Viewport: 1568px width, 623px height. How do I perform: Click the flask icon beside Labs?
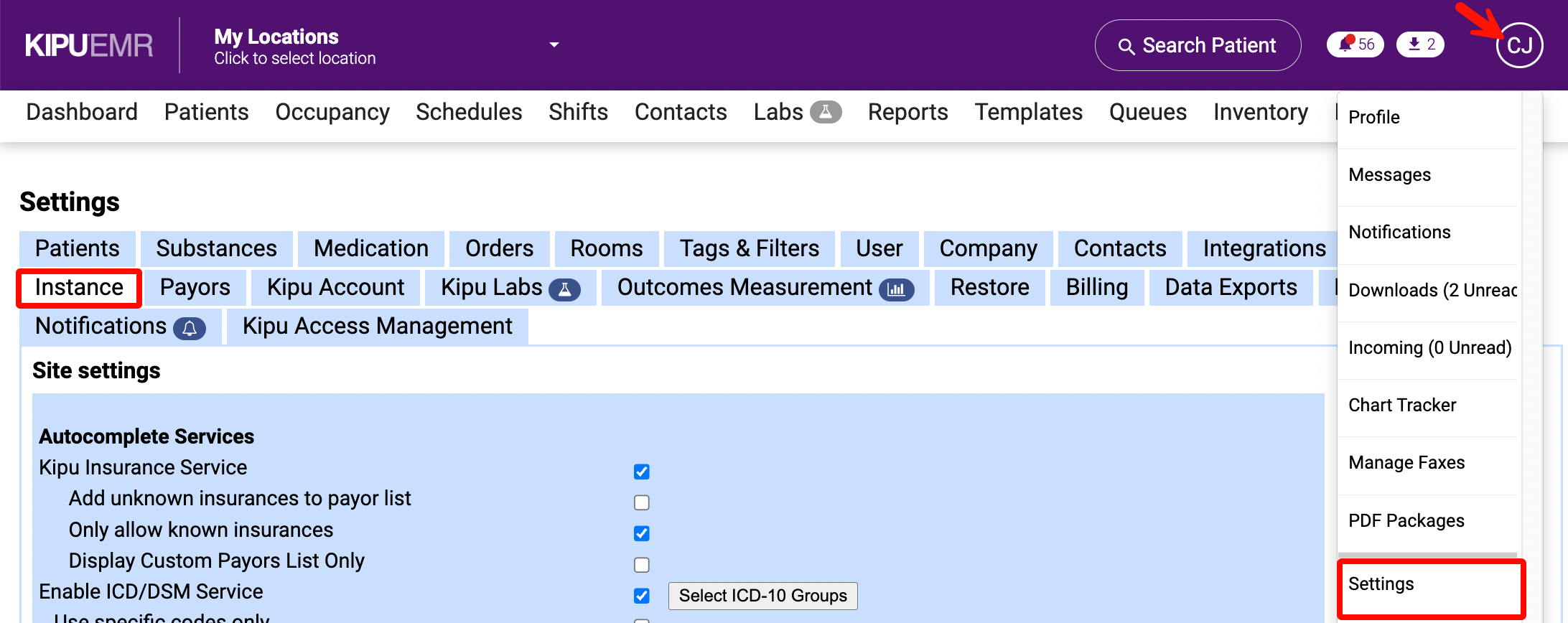[x=826, y=112]
